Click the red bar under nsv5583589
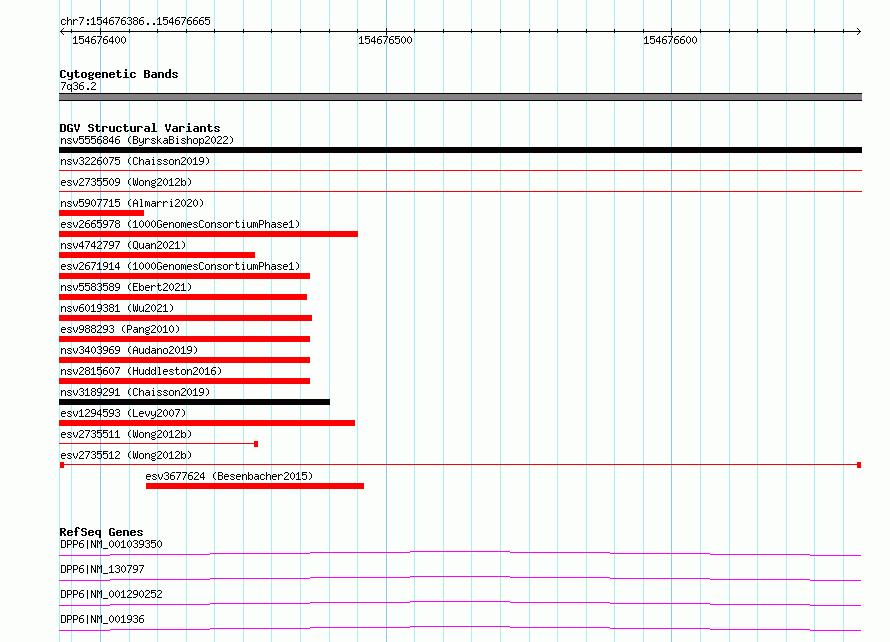Image resolution: width=890 pixels, height=642 pixels. point(183,297)
